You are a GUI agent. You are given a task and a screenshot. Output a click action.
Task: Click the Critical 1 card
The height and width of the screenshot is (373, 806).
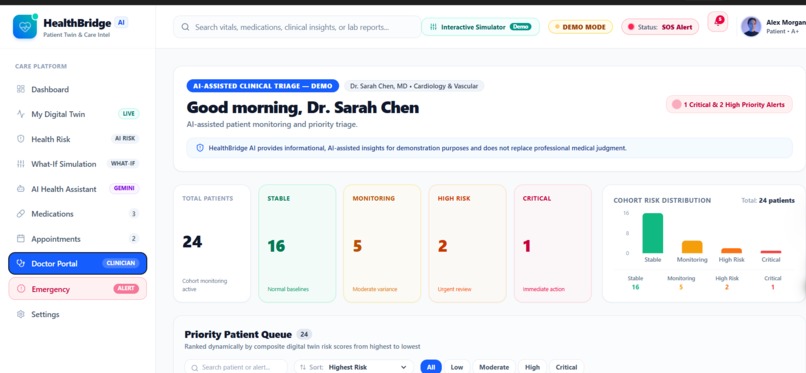pos(553,244)
